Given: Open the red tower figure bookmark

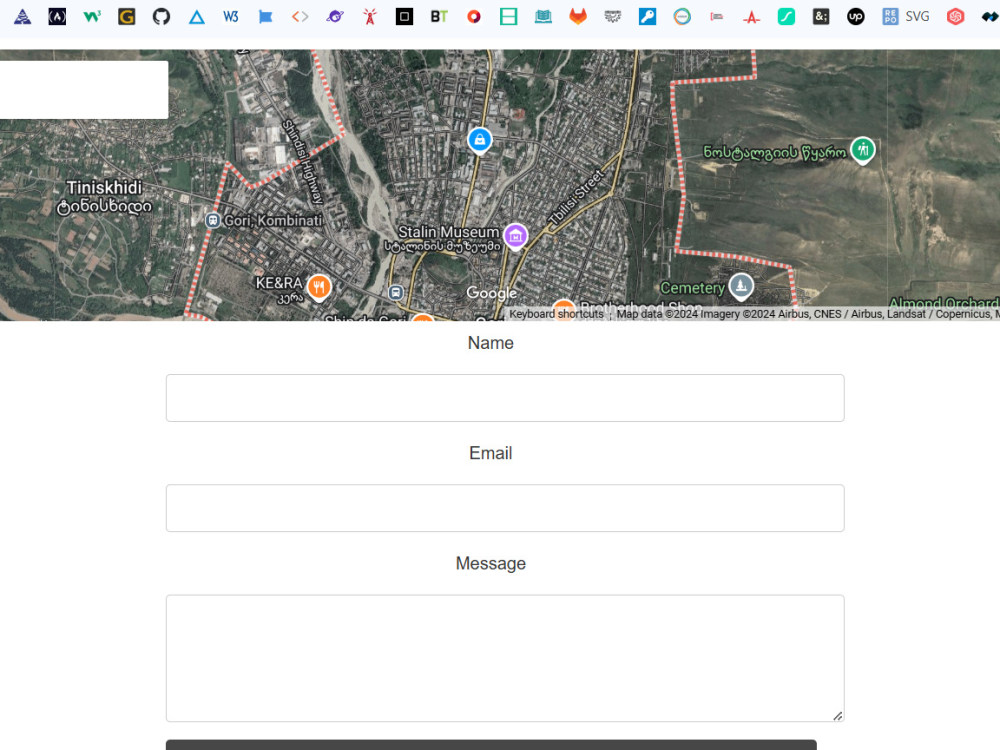Looking at the screenshot, I should (x=370, y=17).
